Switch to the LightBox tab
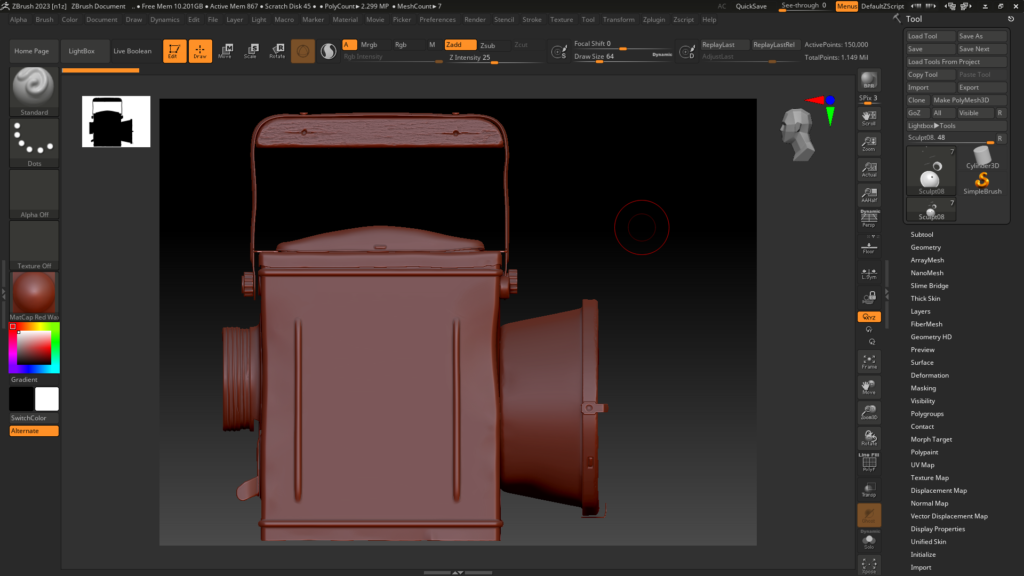Image resolution: width=1024 pixels, height=576 pixels. [x=81, y=50]
